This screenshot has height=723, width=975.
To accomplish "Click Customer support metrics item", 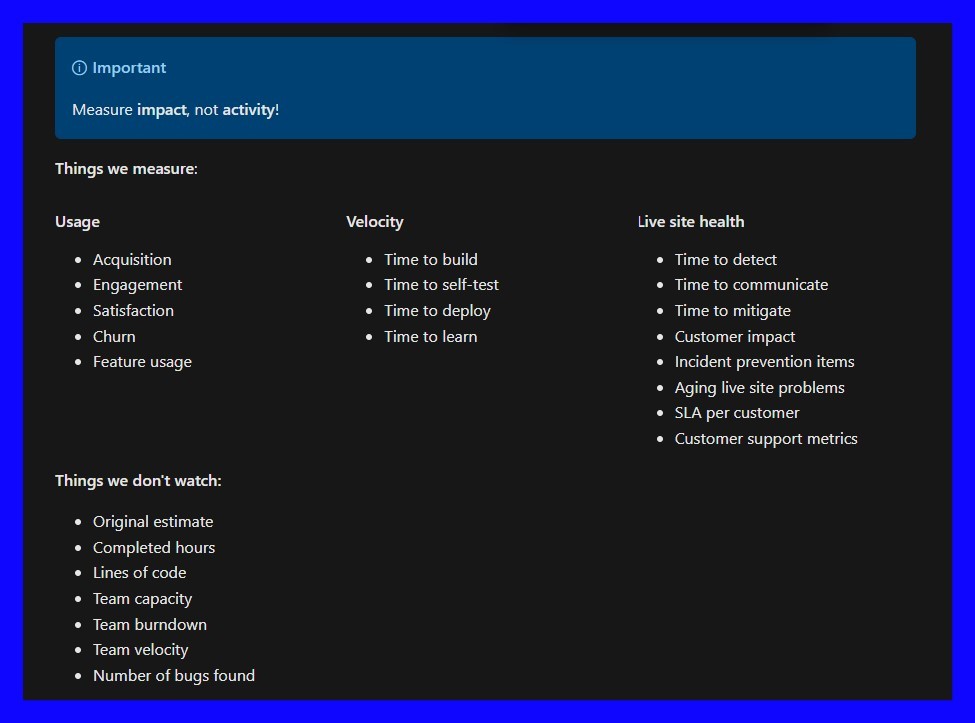I will tap(766, 439).
